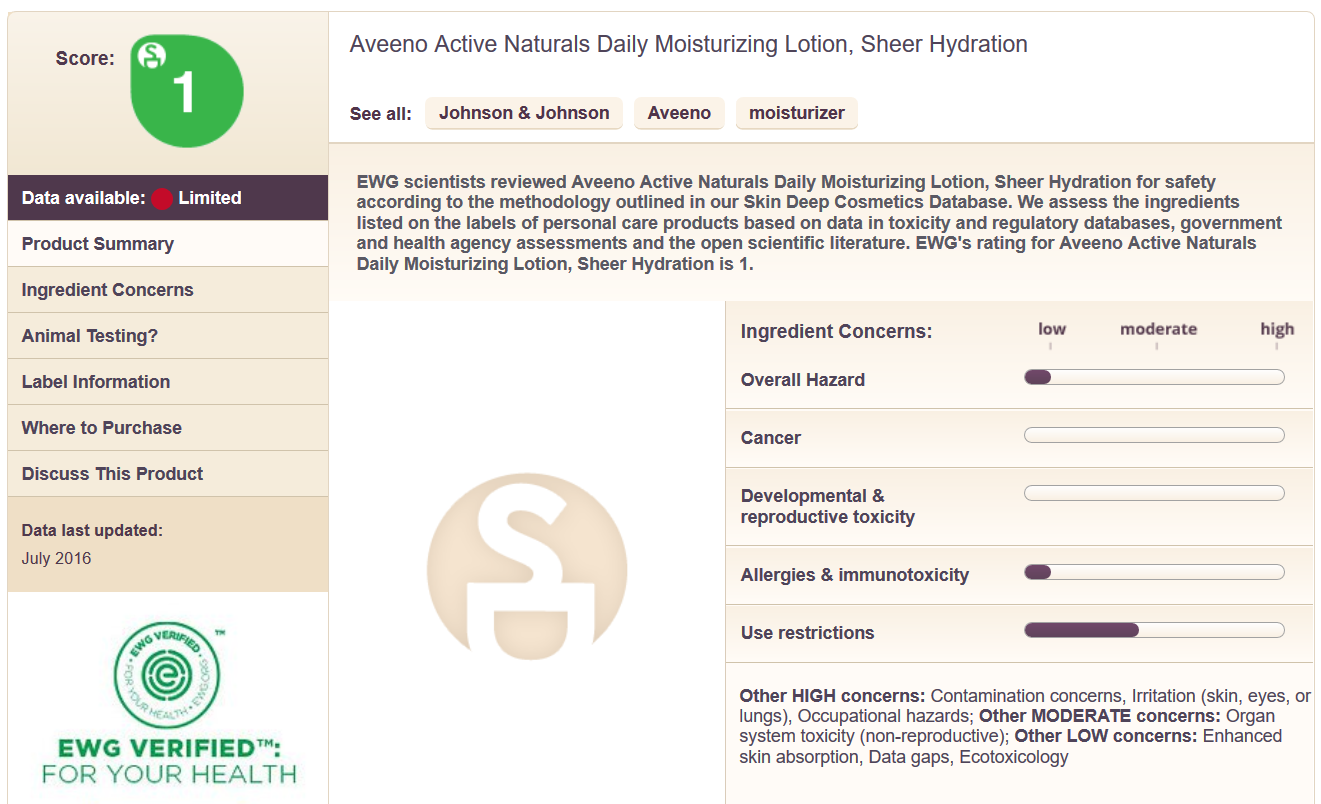Click the 'Allergies & immunotoxicity' label
The image size is (1321, 804).
(x=854, y=575)
